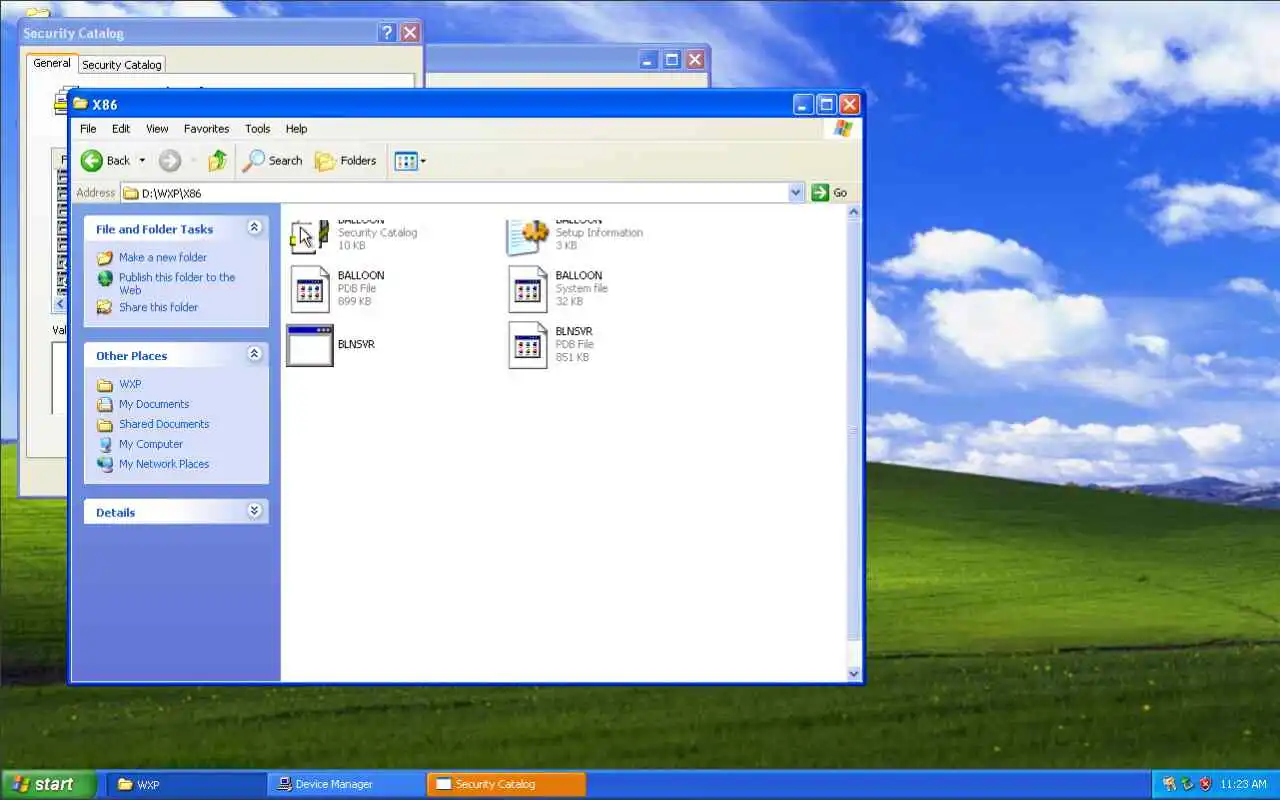This screenshot has width=1280, height=800.
Task: Click Share this folder
Action: tap(158, 307)
